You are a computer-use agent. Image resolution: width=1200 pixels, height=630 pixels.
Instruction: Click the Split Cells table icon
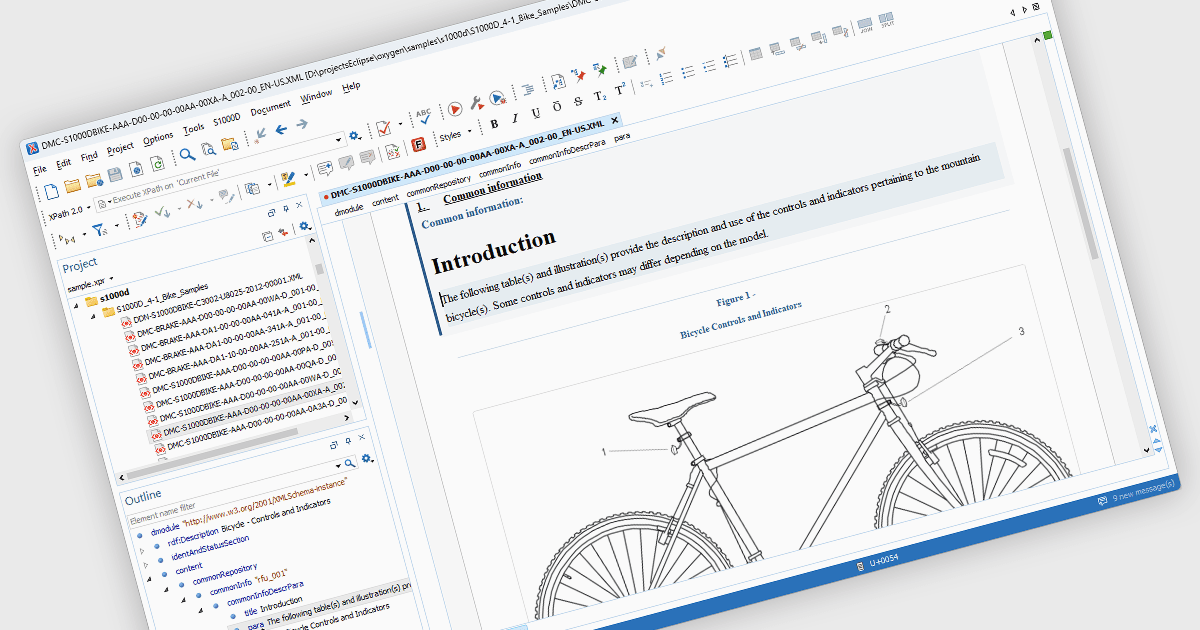coord(888,18)
